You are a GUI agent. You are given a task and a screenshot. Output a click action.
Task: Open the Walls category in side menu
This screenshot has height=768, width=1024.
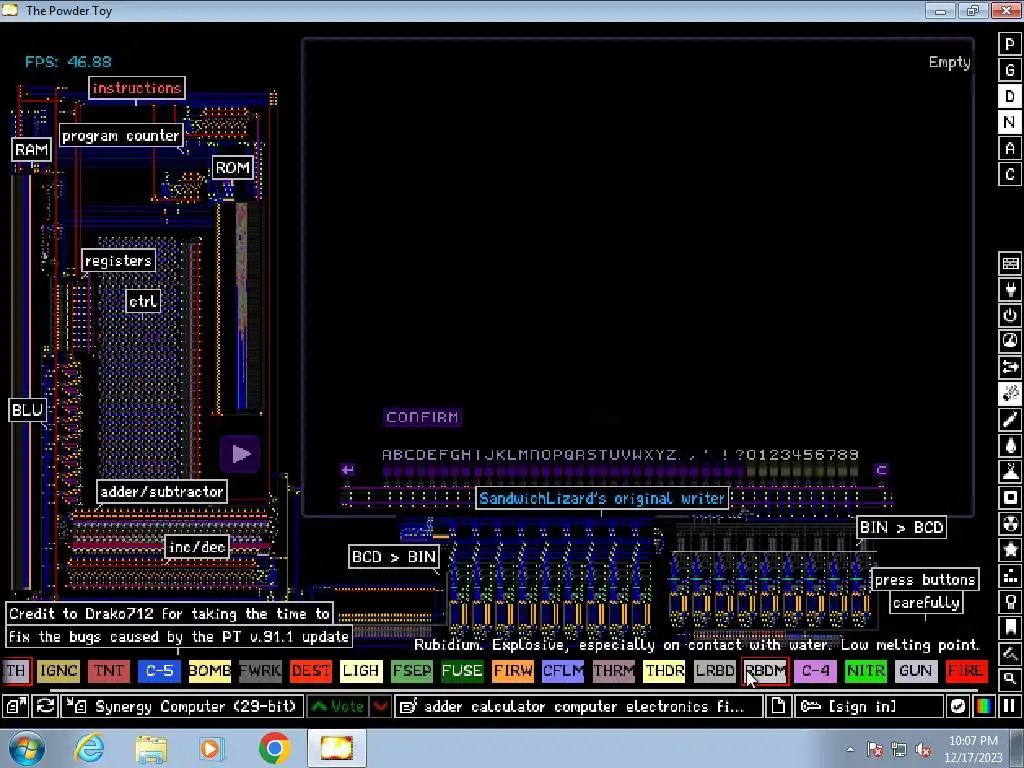(x=1010, y=263)
